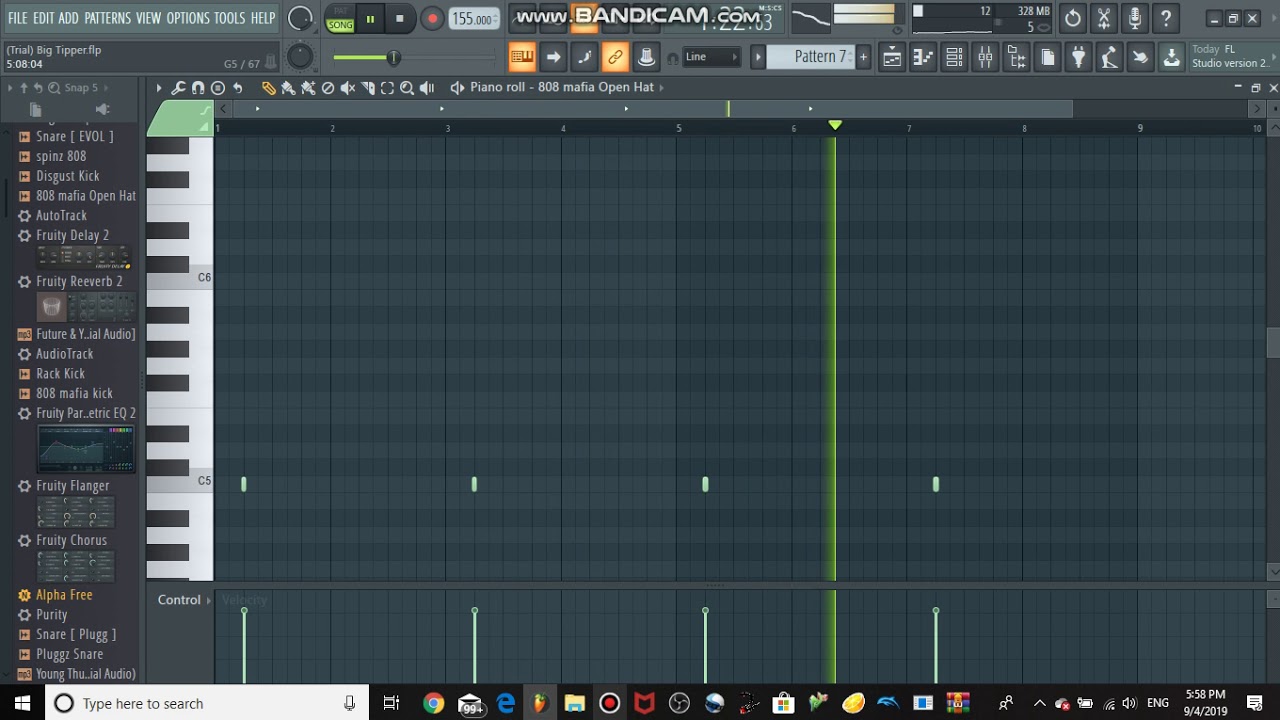Toggle the record button
Image resolution: width=1280 pixels, height=720 pixels.
point(432,18)
